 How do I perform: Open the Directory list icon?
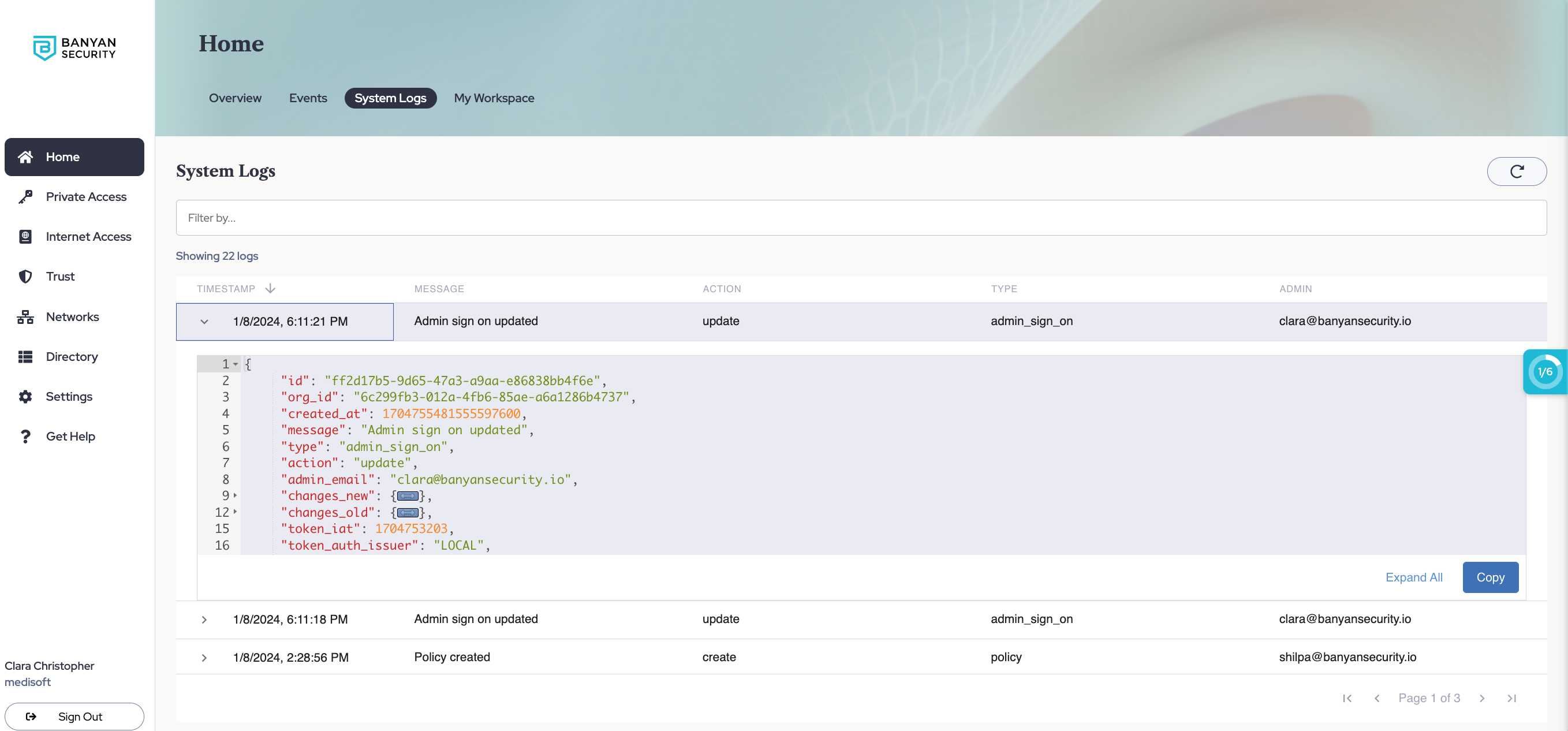(x=25, y=357)
